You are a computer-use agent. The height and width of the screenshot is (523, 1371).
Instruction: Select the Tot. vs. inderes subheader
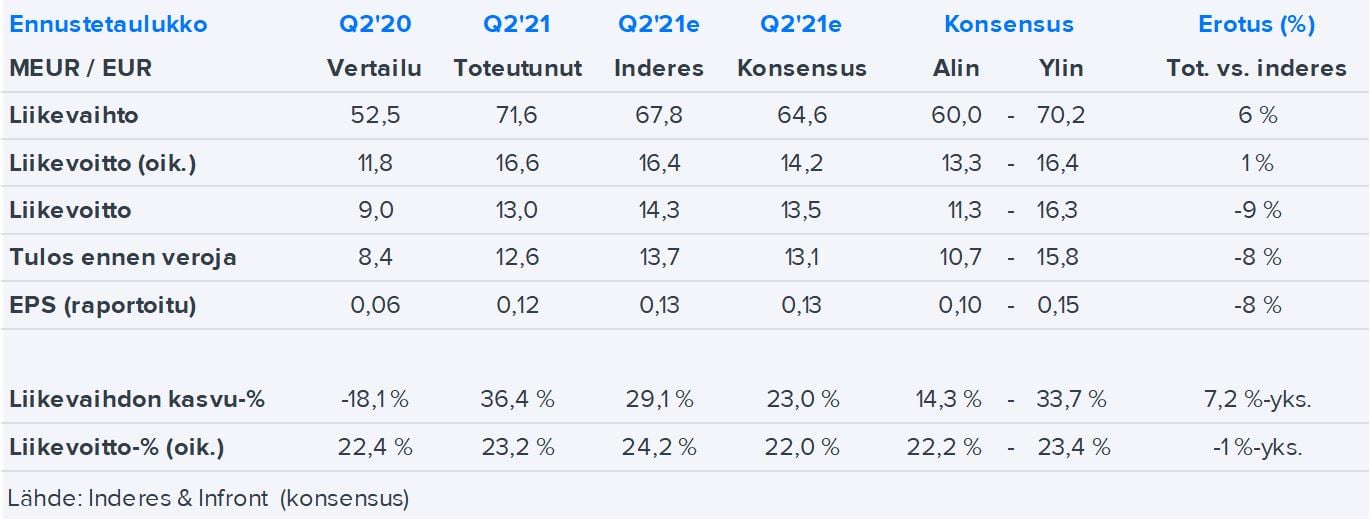pos(1256,68)
